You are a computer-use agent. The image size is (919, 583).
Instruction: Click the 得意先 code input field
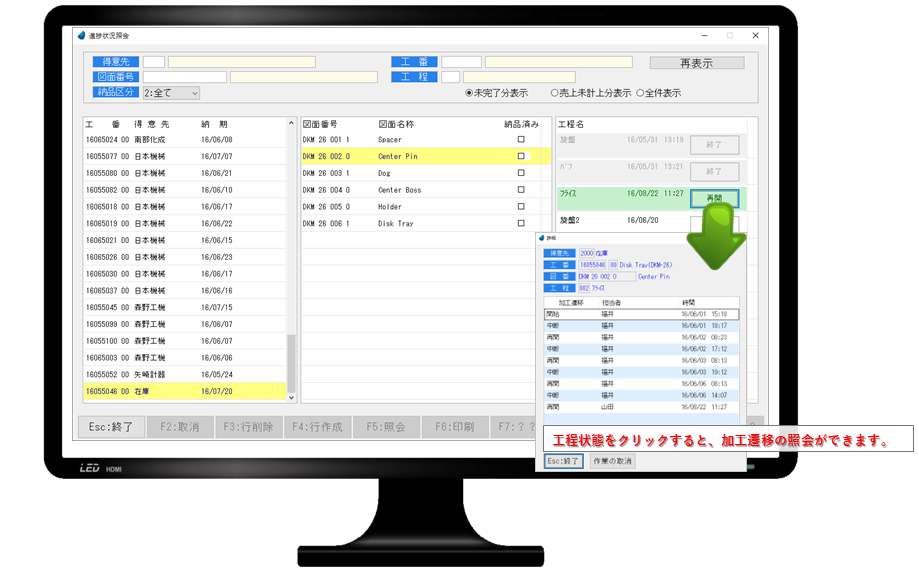click(154, 62)
